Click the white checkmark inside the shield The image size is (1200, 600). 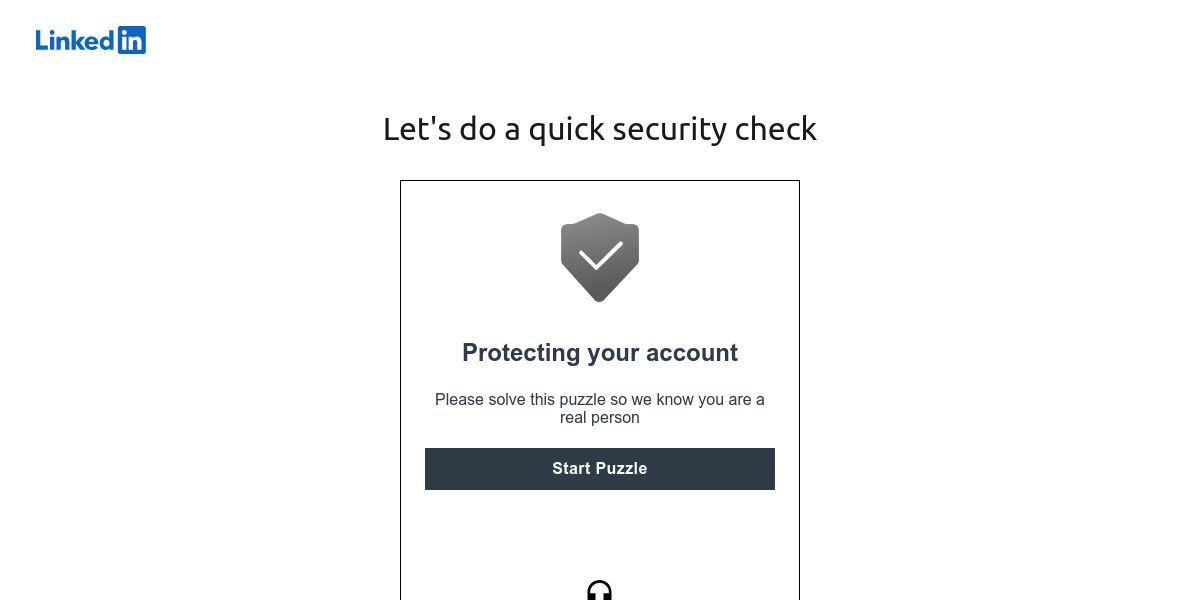[x=600, y=257]
